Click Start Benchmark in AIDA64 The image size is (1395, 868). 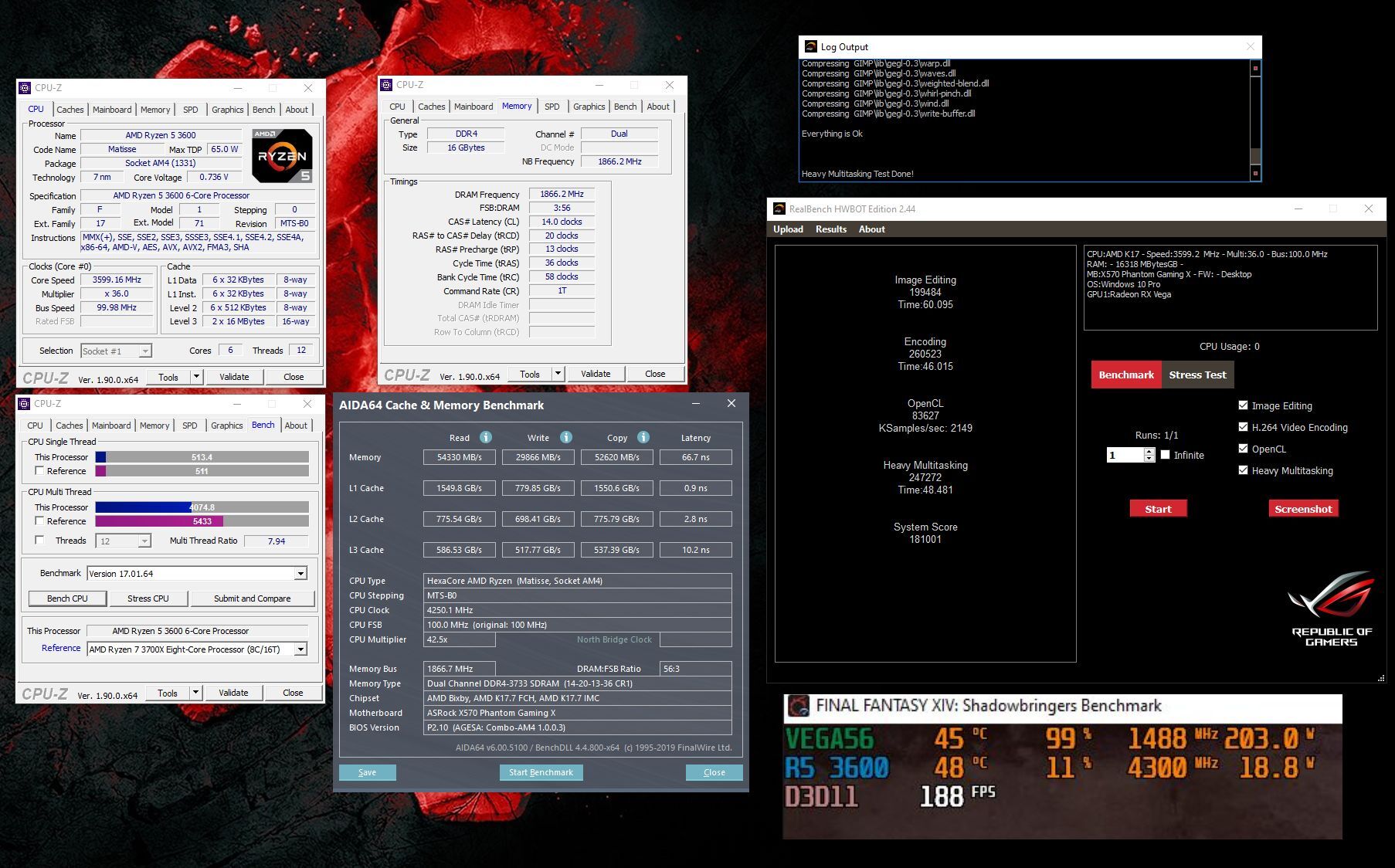point(541,772)
